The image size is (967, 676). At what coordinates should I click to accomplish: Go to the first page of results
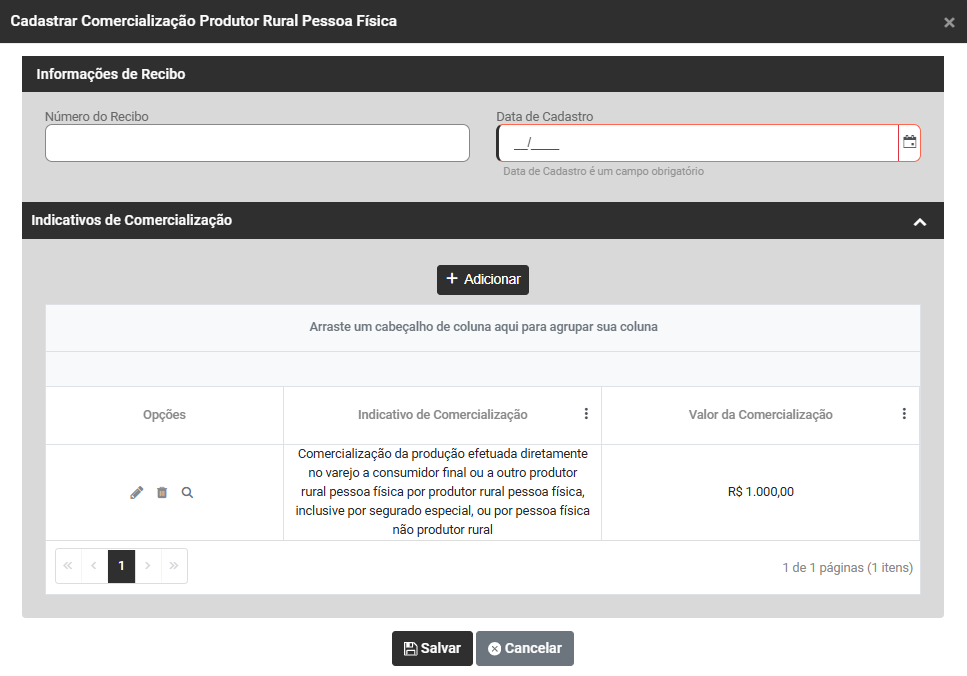coord(68,566)
